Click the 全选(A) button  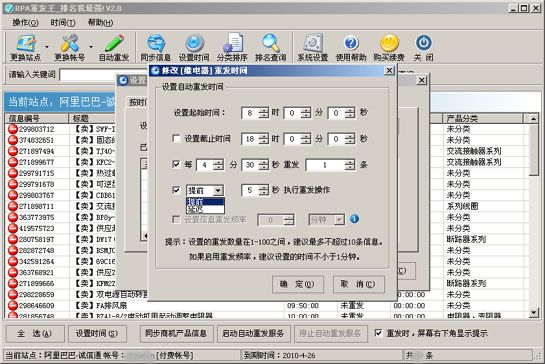click(35, 334)
